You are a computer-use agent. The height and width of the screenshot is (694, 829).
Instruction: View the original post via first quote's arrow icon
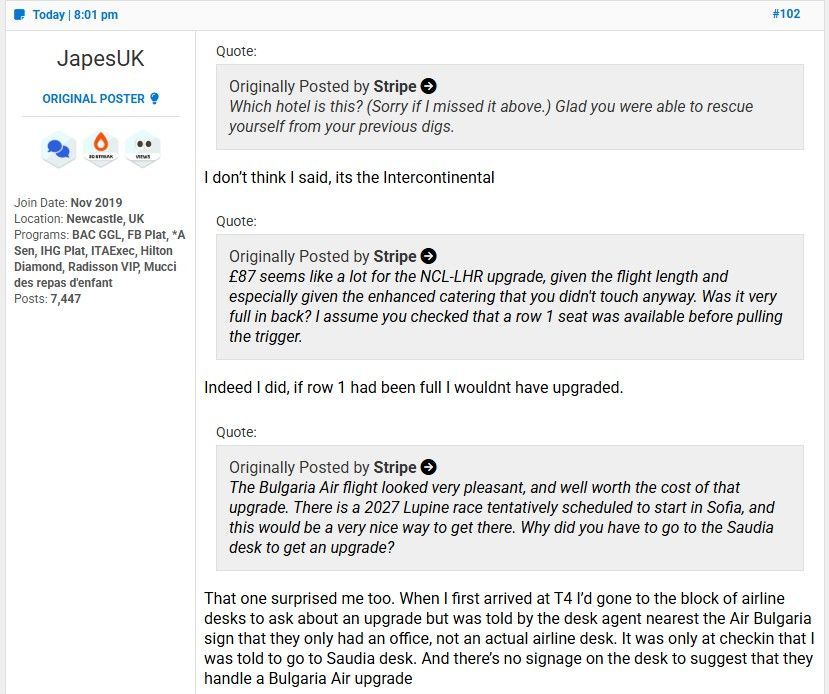(428, 86)
